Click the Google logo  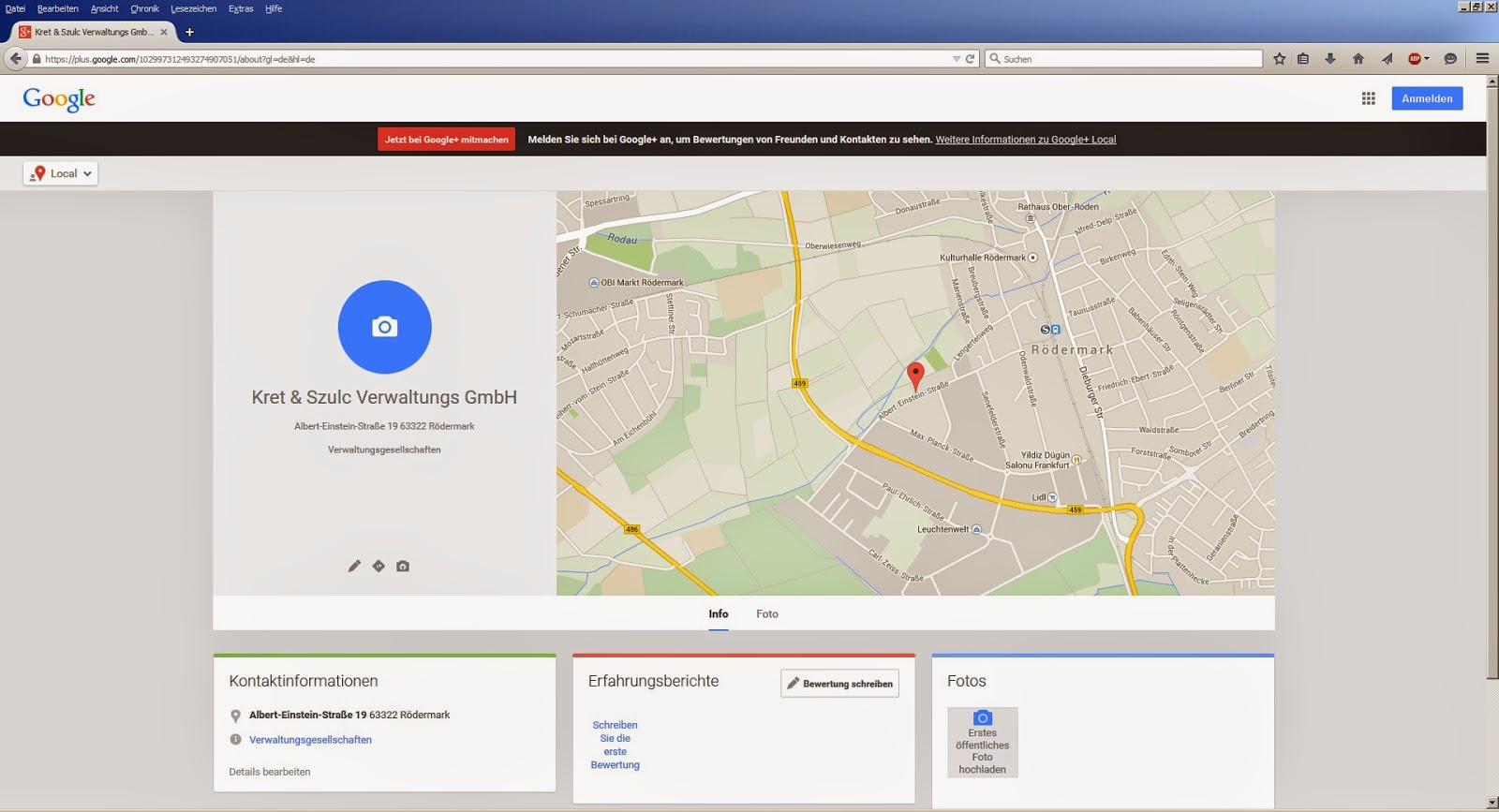click(x=59, y=98)
